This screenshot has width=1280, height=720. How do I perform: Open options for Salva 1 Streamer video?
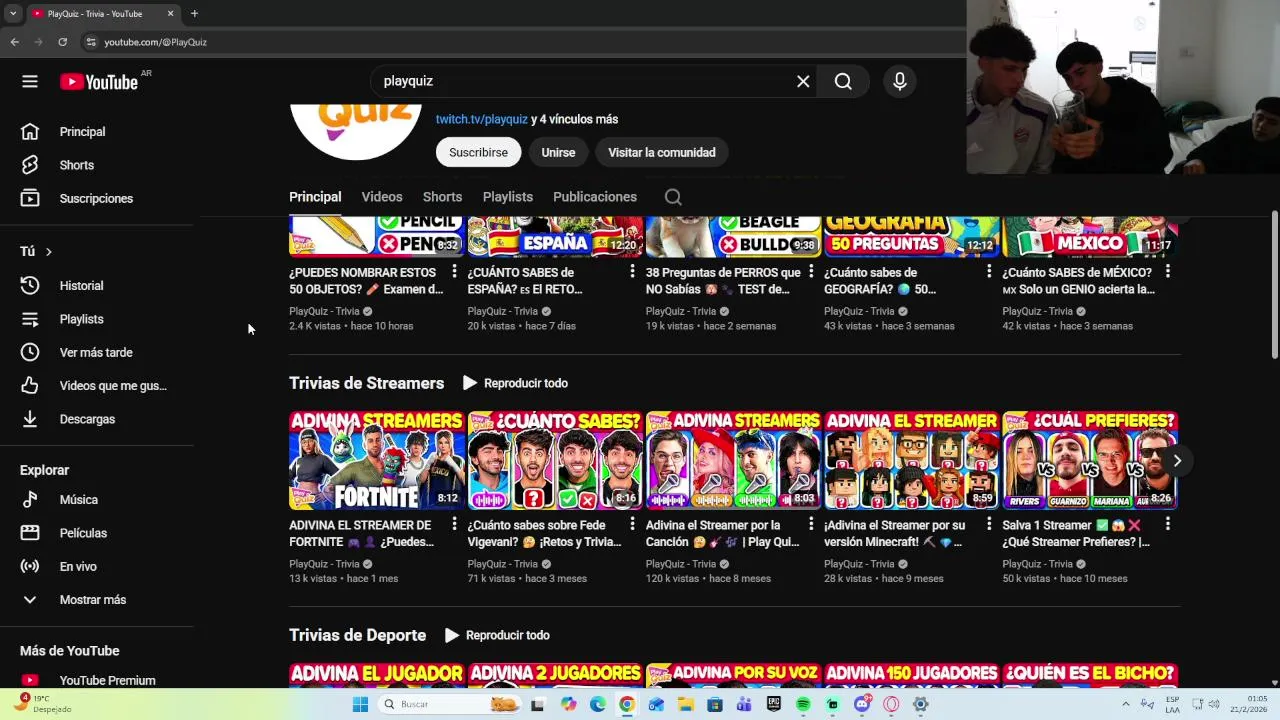coord(1167,524)
